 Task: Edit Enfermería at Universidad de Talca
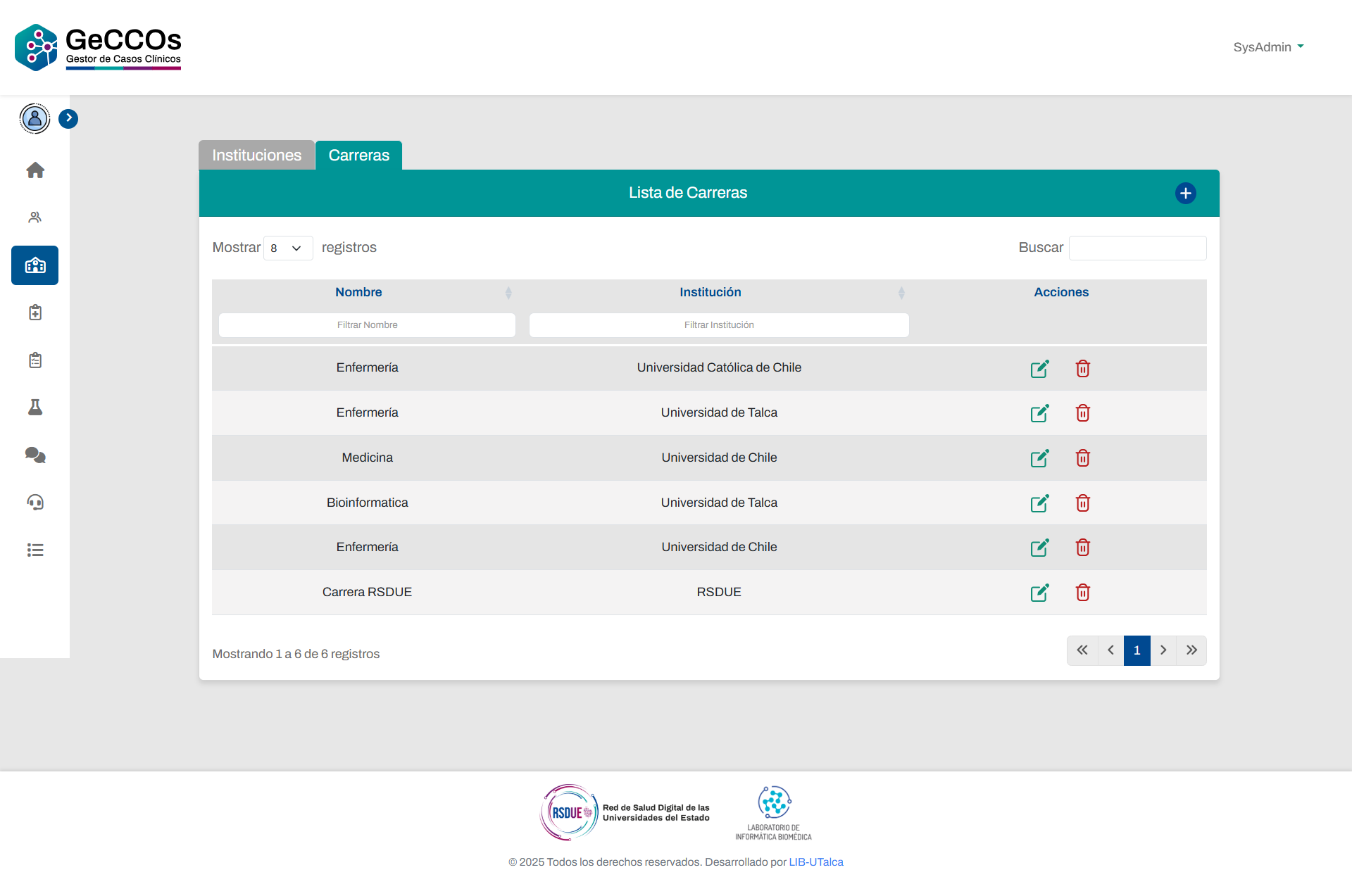click(1040, 413)
